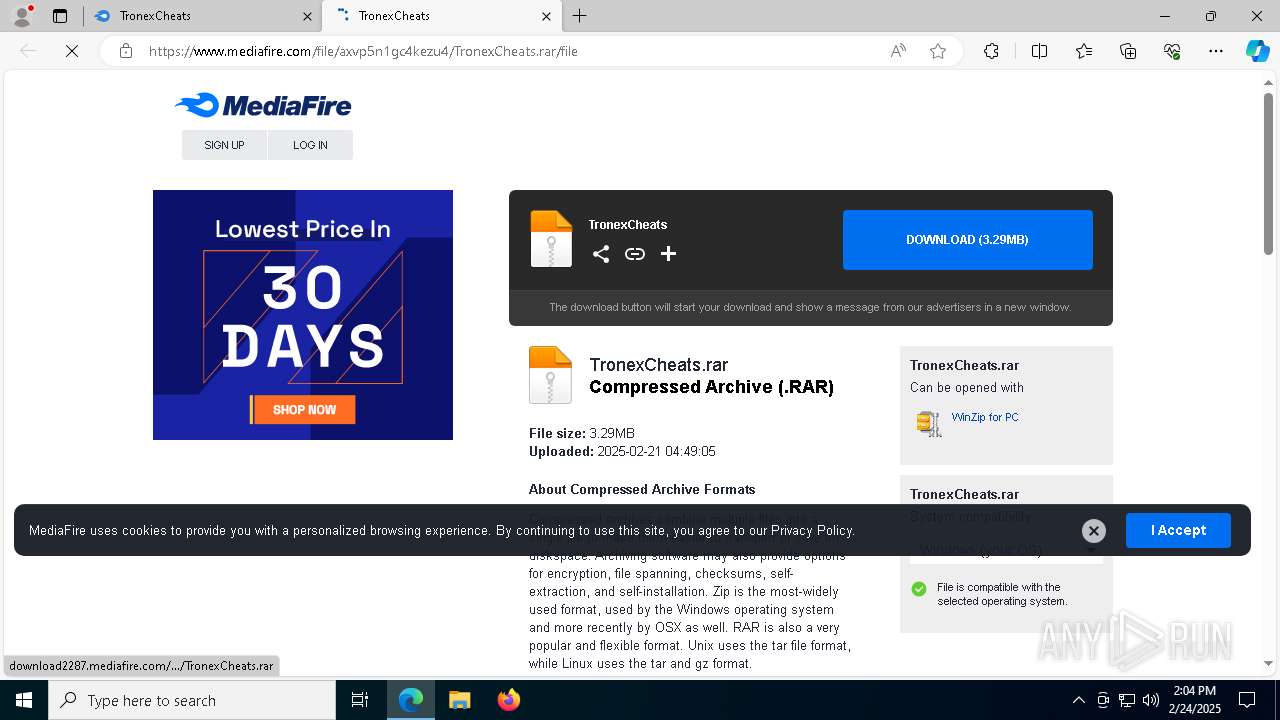Click the taskbar search box
The height and width of the screenshot is (720, 1280).
pos(192,700)
